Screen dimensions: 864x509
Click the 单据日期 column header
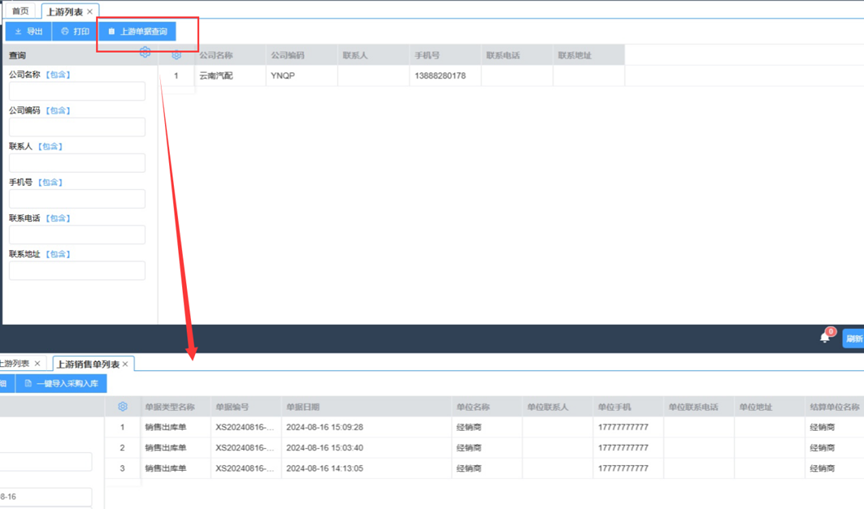pyautogui.click(x=366, y=407)
